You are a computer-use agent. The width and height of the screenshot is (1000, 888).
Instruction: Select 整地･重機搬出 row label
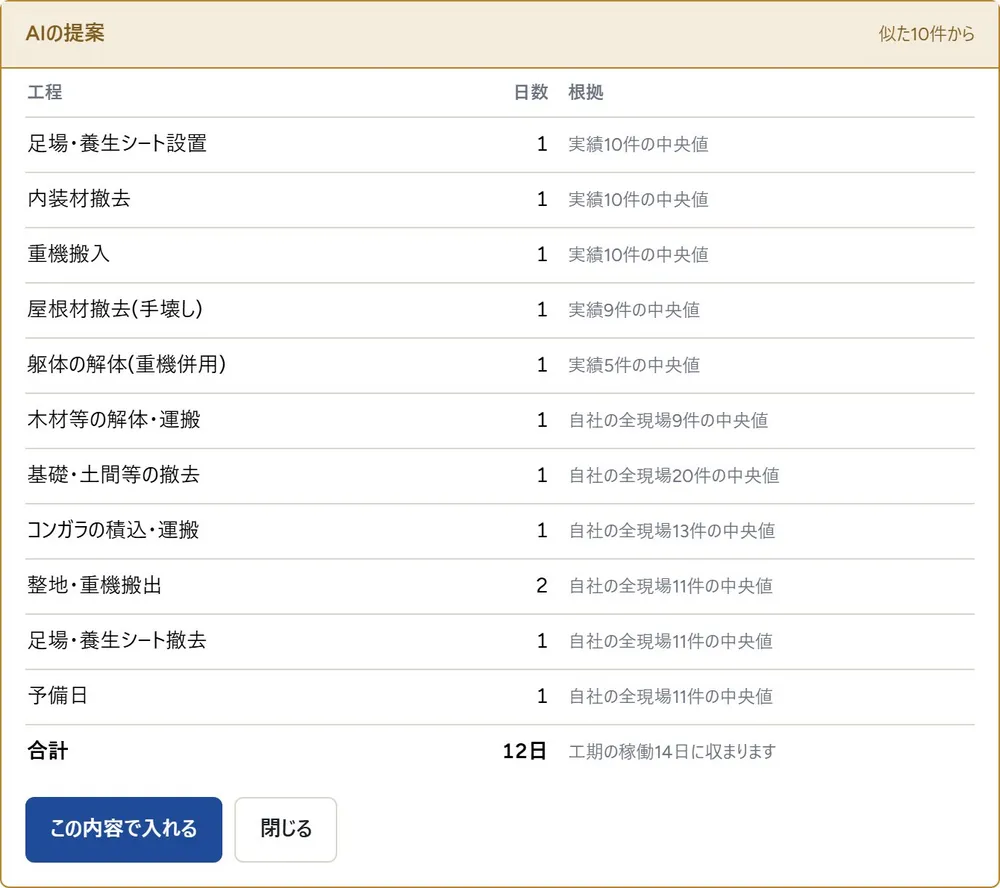(x=94, y=585)
